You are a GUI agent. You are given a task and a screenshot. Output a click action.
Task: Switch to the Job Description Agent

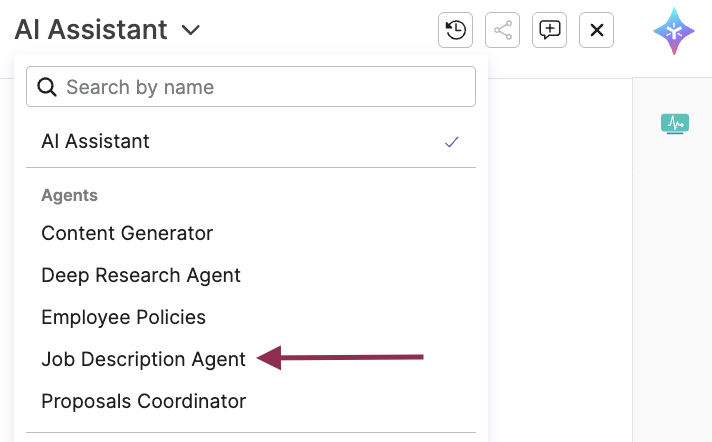[143, 359]
